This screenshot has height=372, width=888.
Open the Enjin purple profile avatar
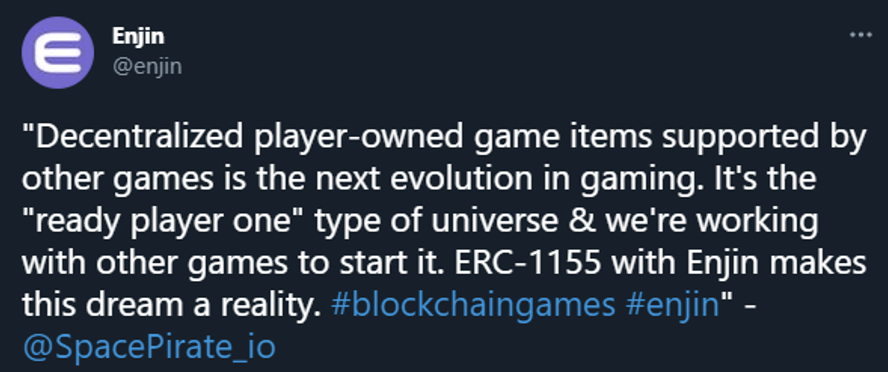(57, 53)
